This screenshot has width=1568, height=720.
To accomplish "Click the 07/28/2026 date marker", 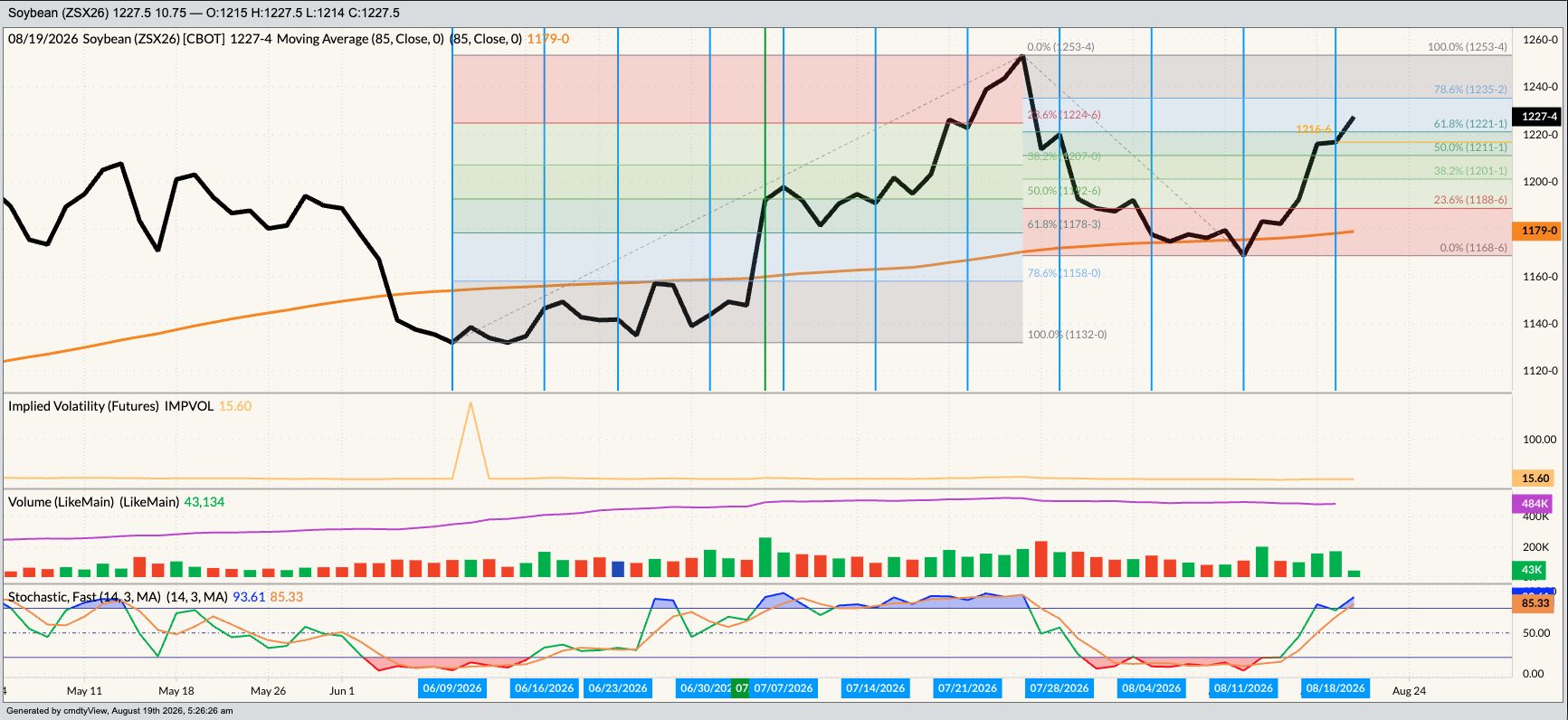I will click(1060, 688).
